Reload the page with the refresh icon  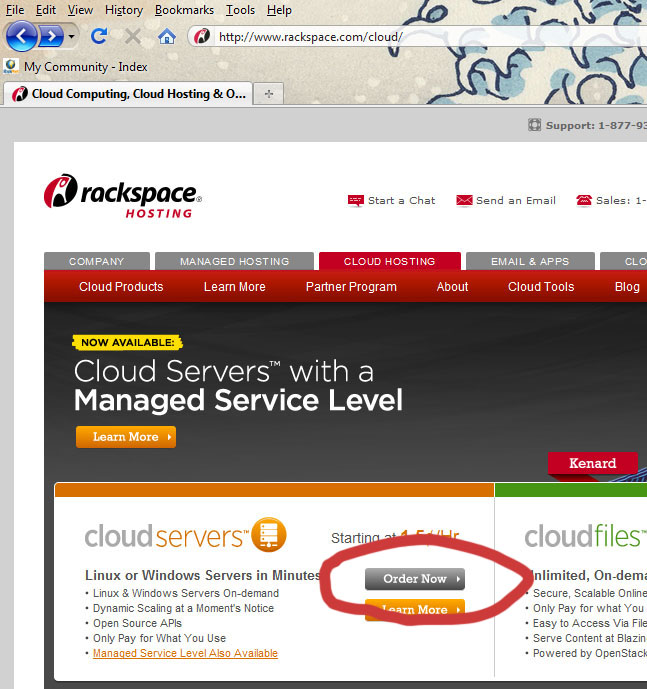pyautogui.click(x=99, y=36)
